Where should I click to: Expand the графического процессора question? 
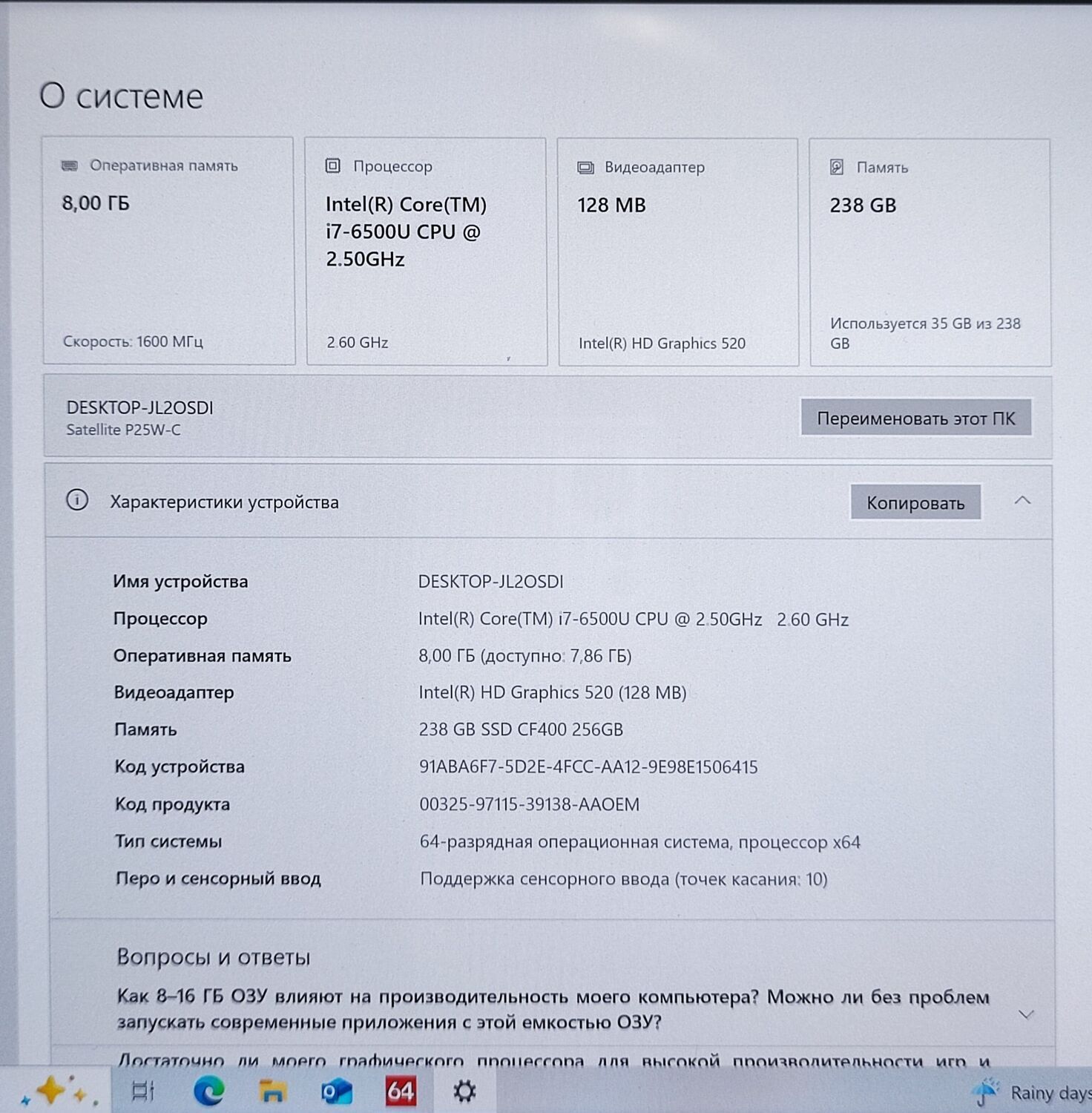pyautogui.click(x=553, y=1061)
